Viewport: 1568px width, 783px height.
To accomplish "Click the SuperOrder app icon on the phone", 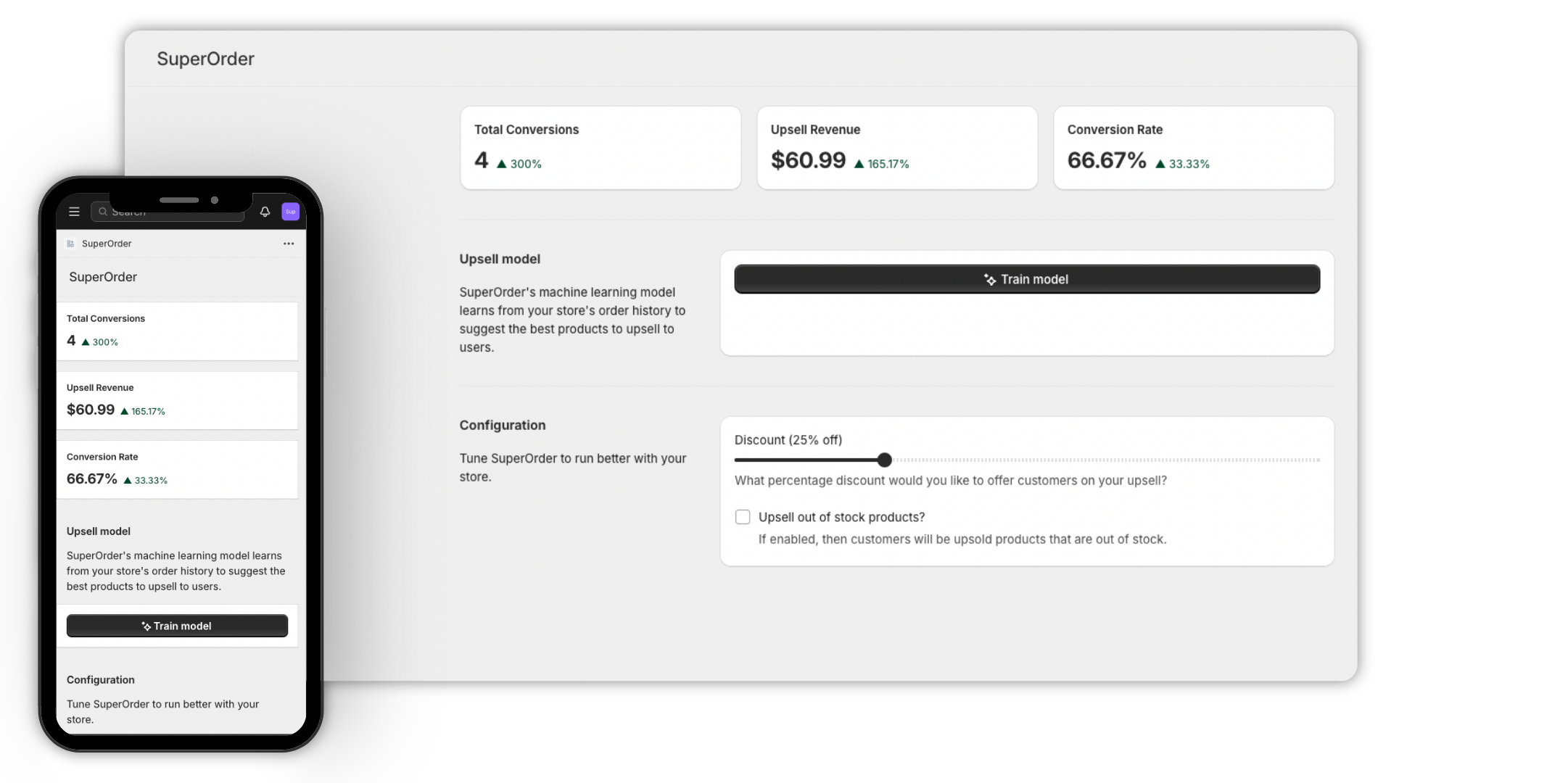I will [x=70, y=244].
